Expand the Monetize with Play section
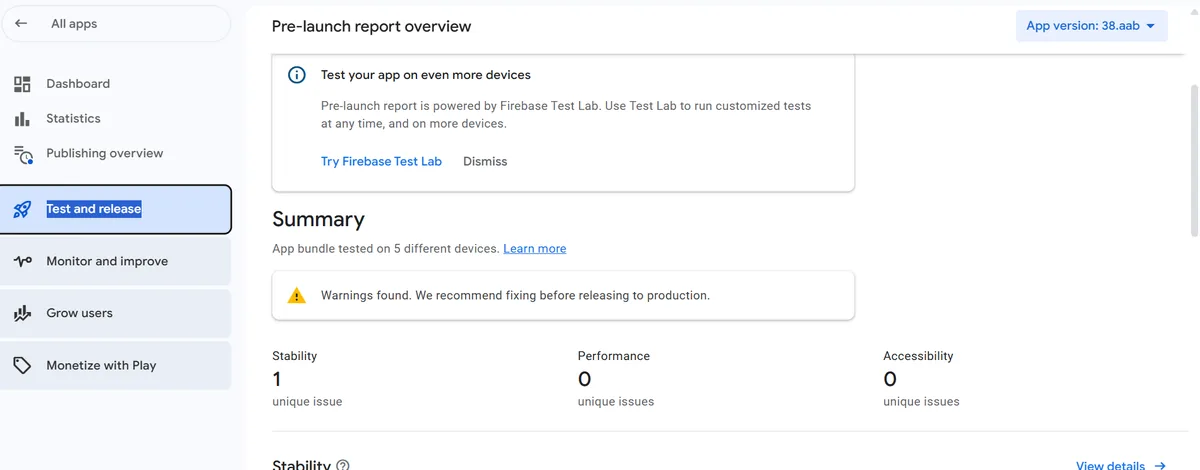The width and height of the screenshot is (1200, 470). pos(116,366)
